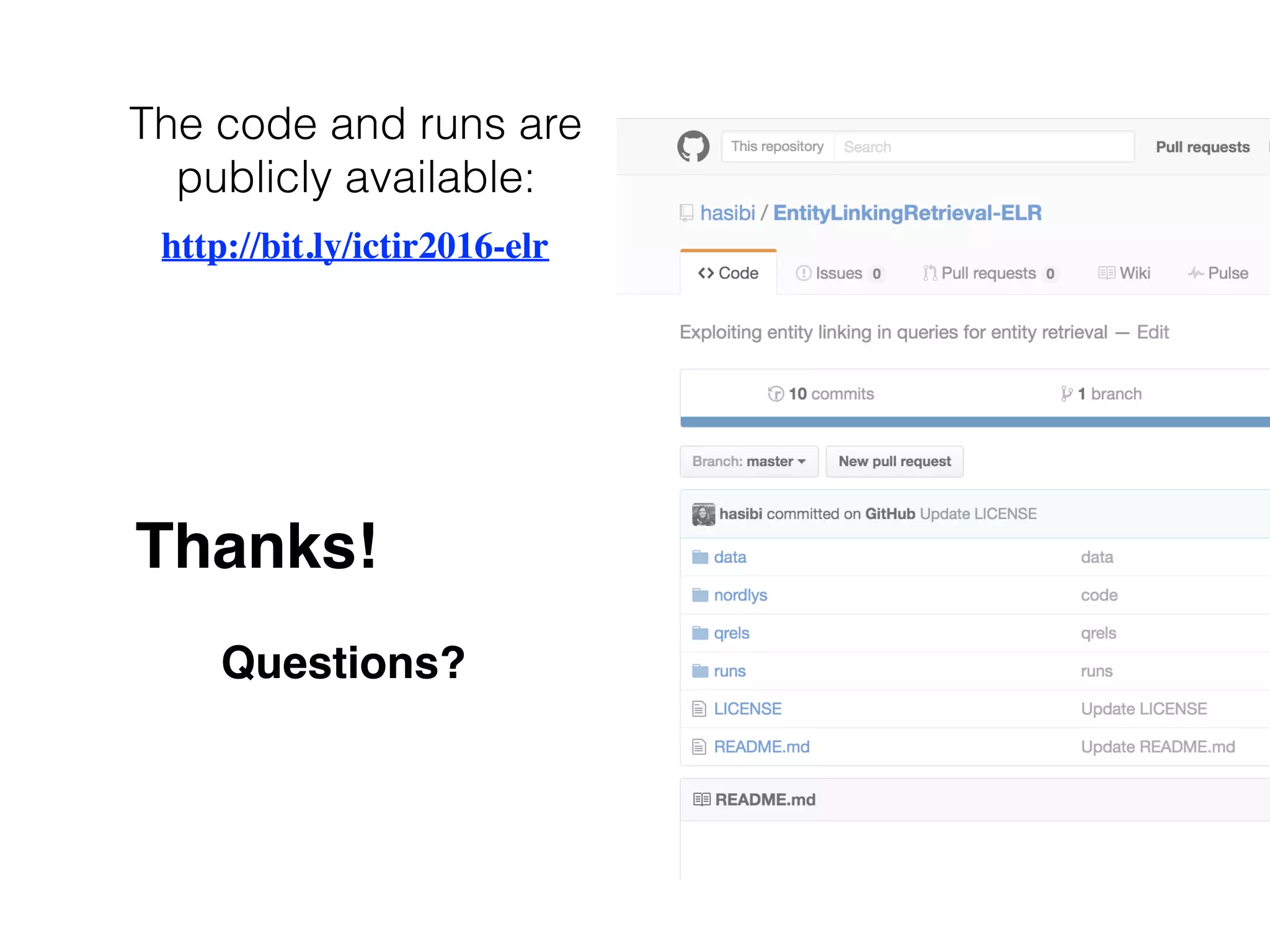Click the Edit description link
Screen dimensions: 1270x952
[1153, 333]
